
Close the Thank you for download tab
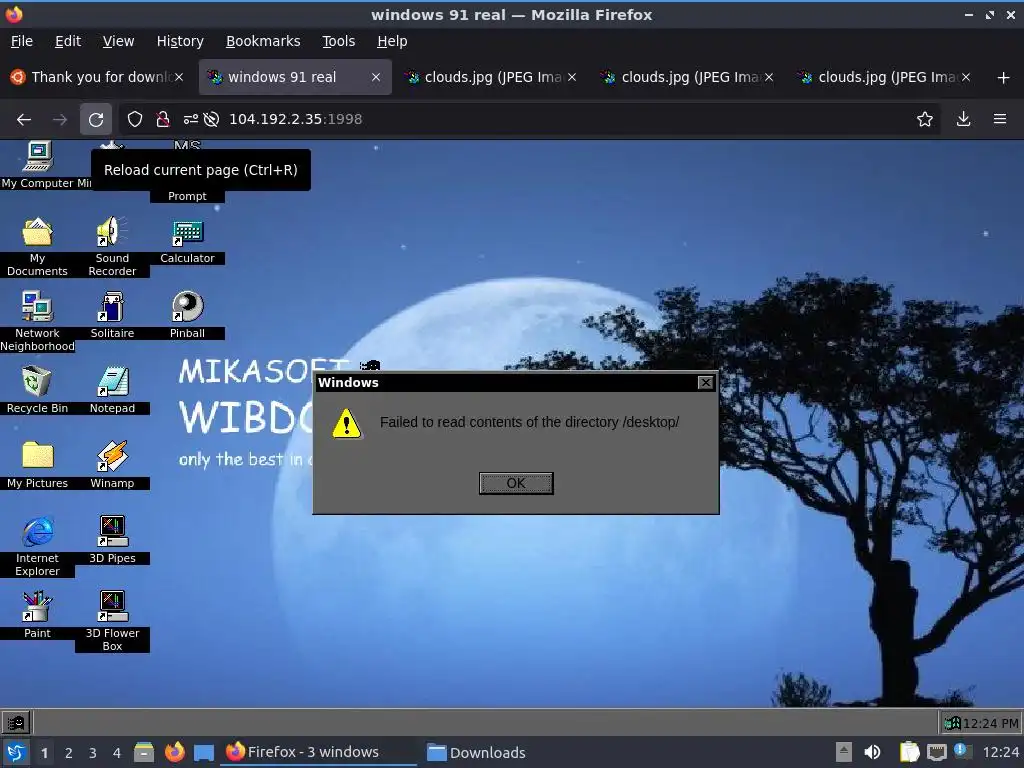(179, 77)
